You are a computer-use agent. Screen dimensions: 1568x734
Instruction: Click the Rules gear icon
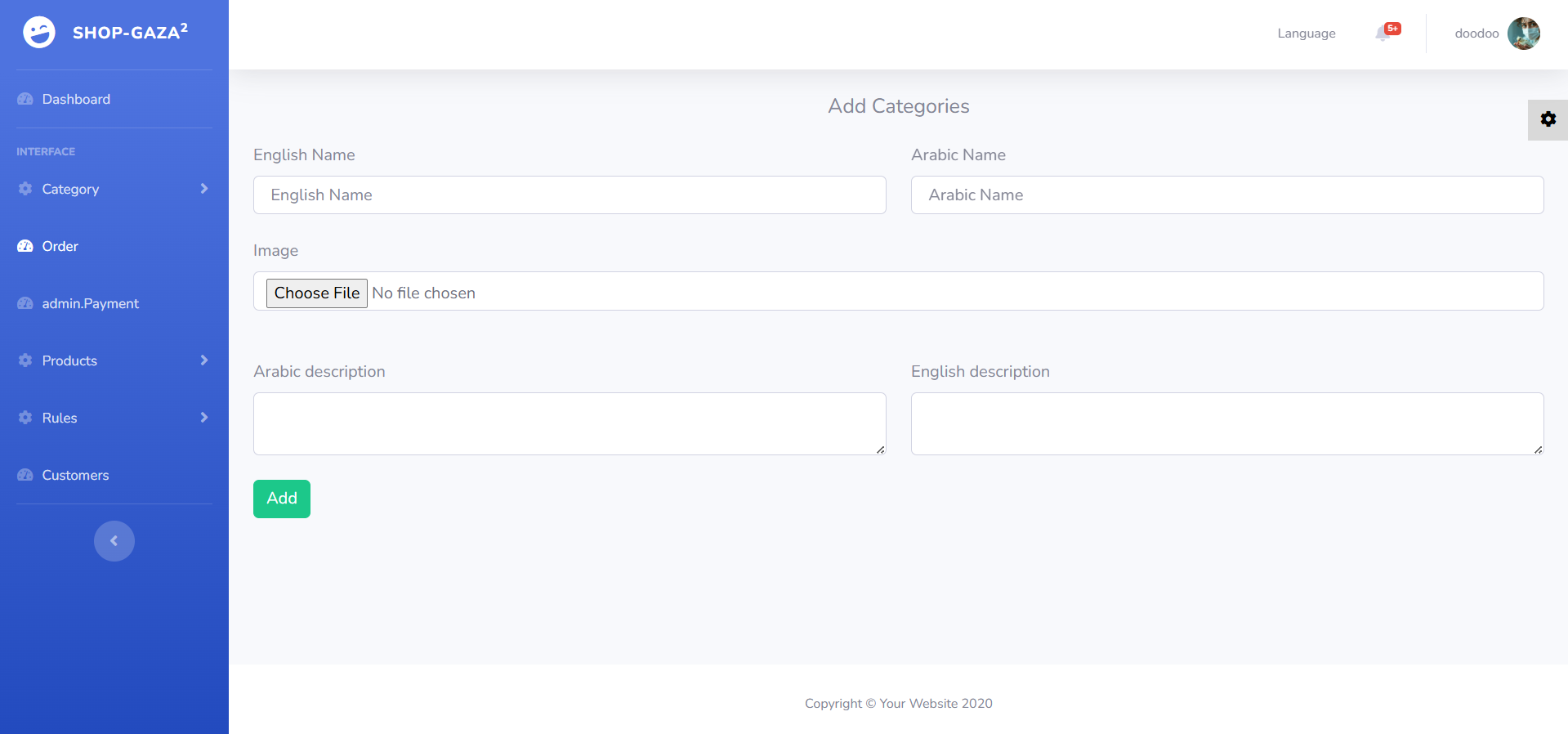(25, 418)
